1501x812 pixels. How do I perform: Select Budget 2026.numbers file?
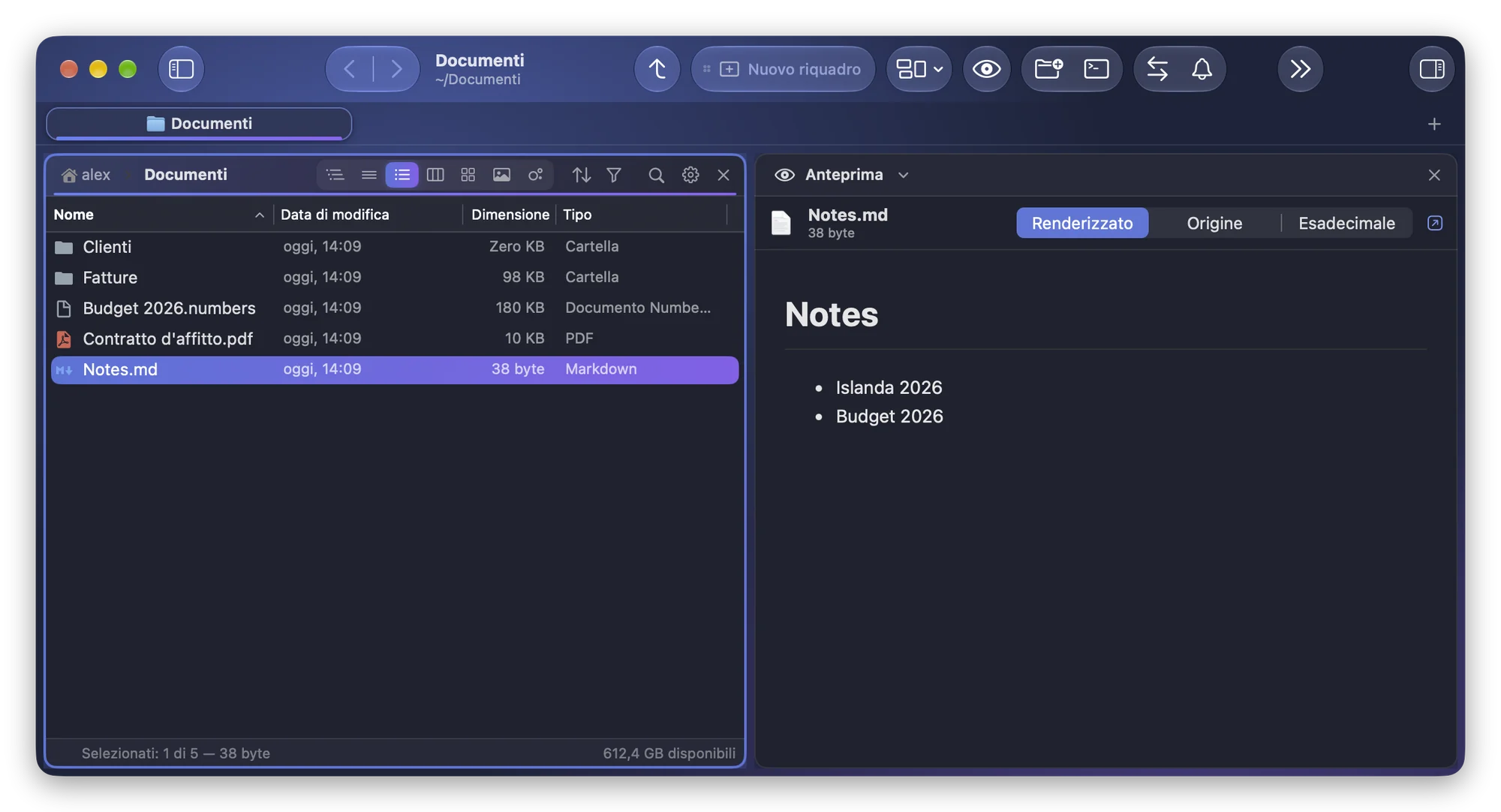coord(395,308)
